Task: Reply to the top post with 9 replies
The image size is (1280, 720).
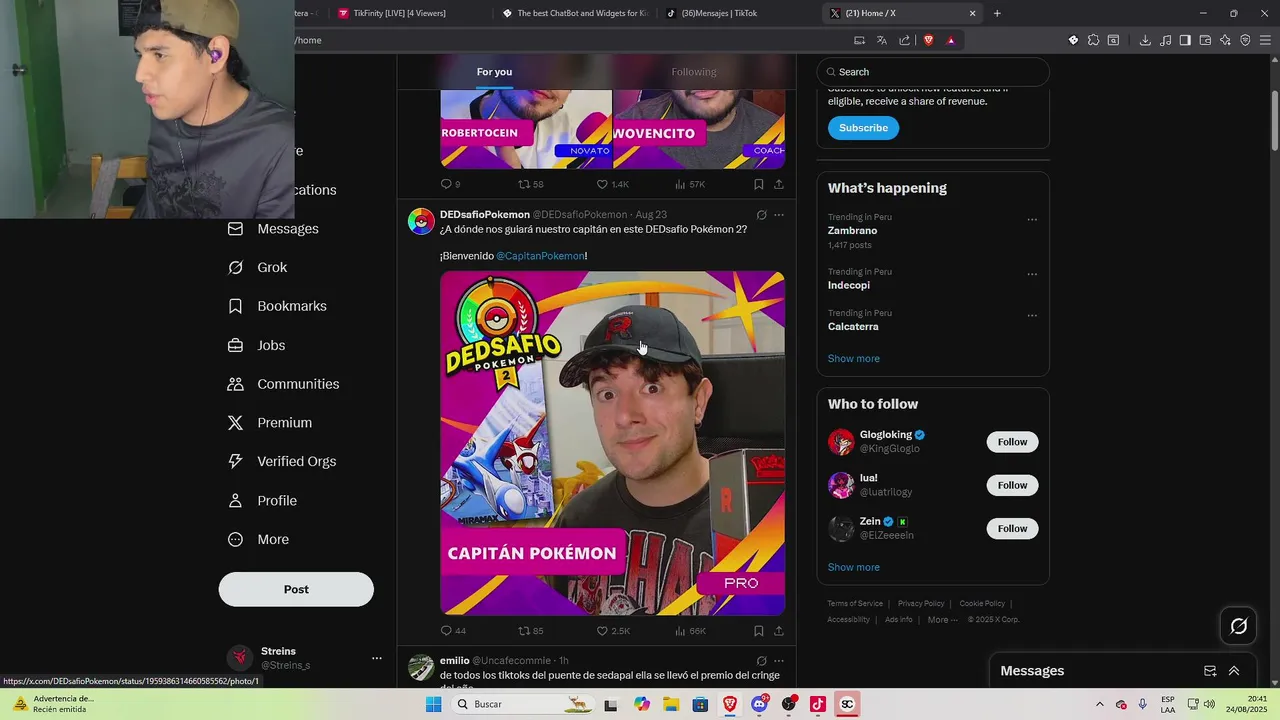Action: point(451,184)
